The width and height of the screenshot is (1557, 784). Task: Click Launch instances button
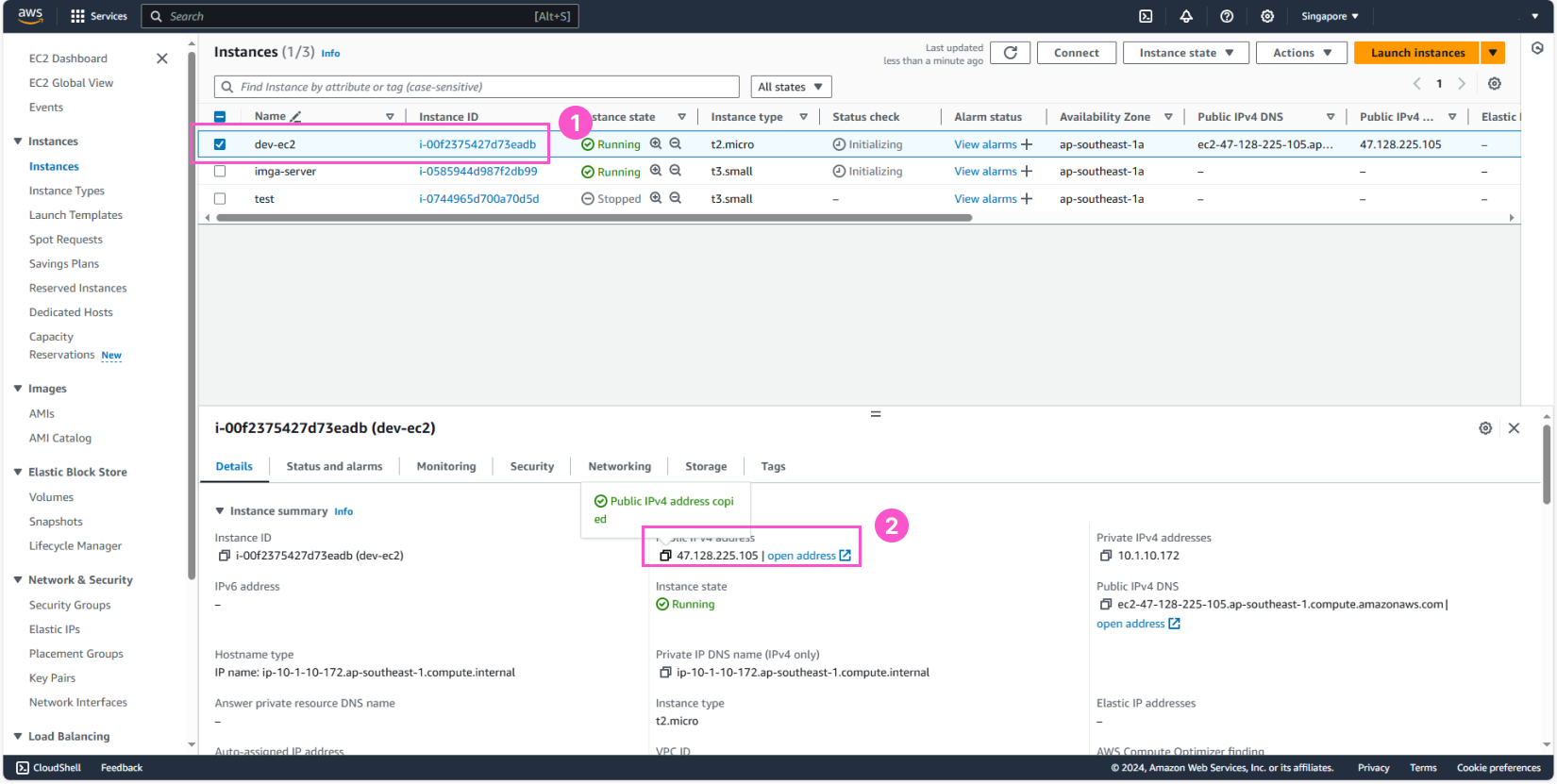(1417, 53)
